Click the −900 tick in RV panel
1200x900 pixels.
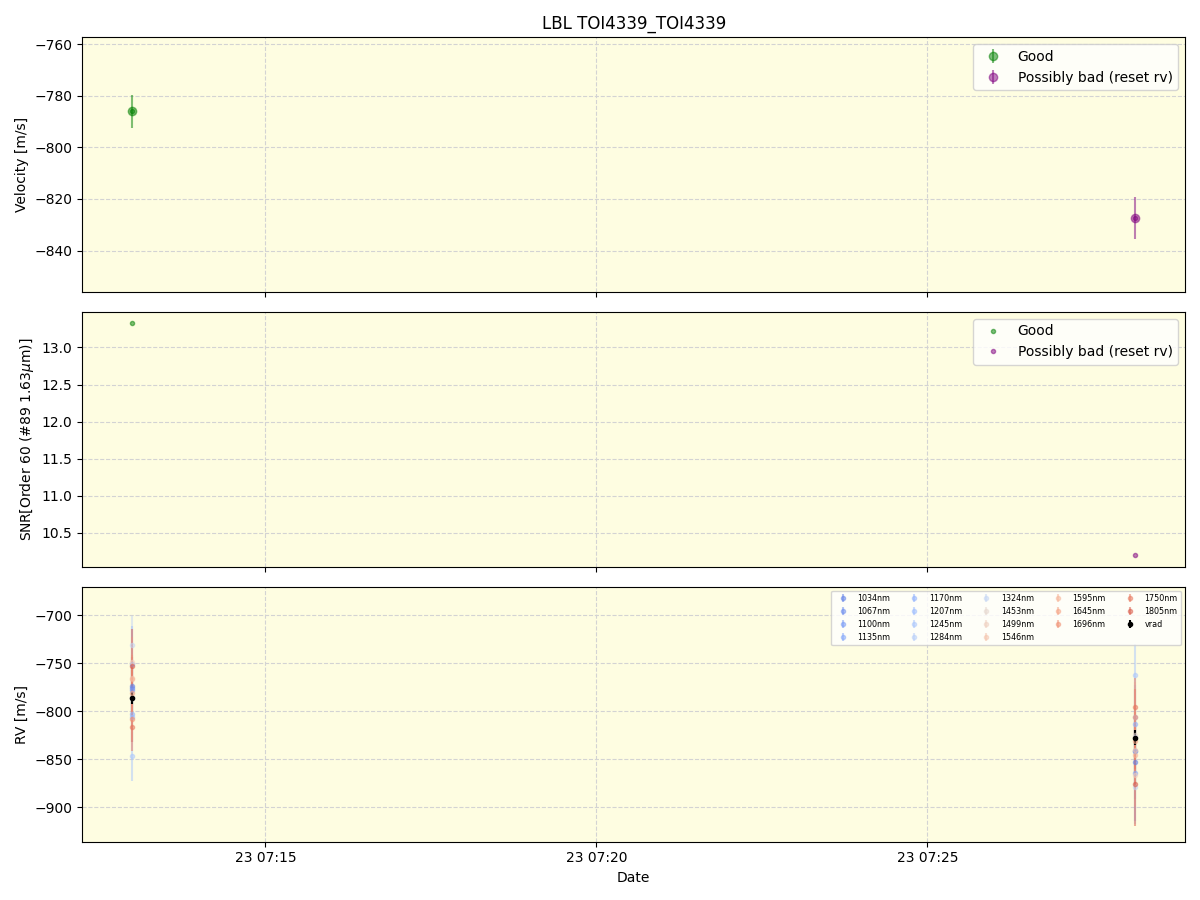tap(52, 808)
